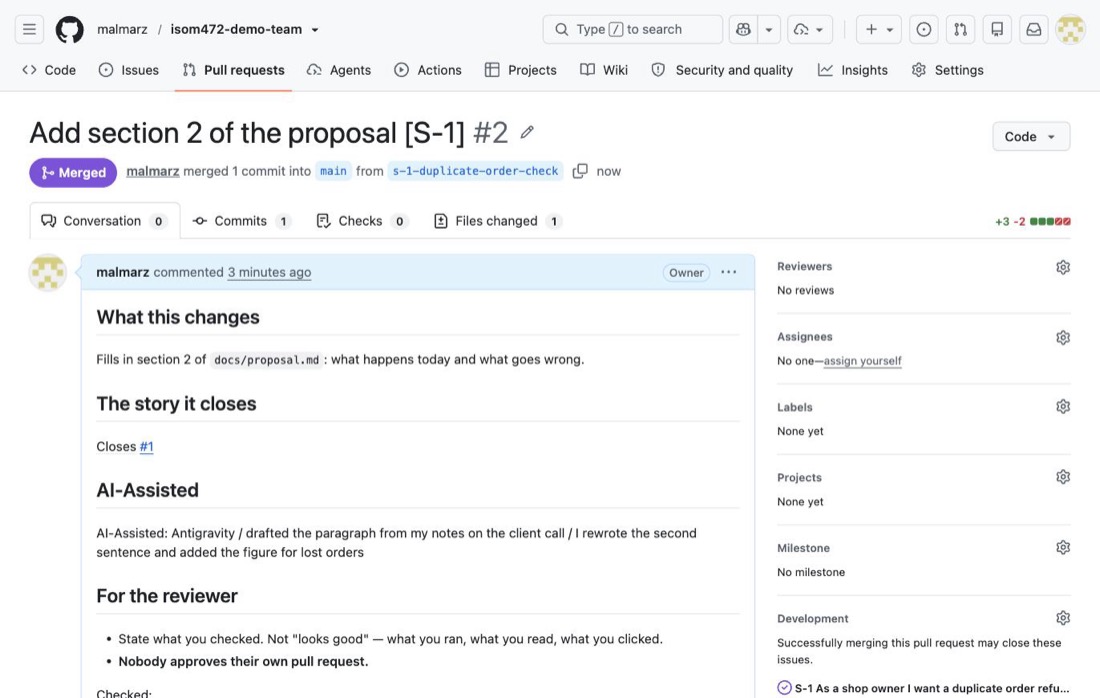1100x698 pixels.
Task: Open the Actions tab
Action: point(428,70)
